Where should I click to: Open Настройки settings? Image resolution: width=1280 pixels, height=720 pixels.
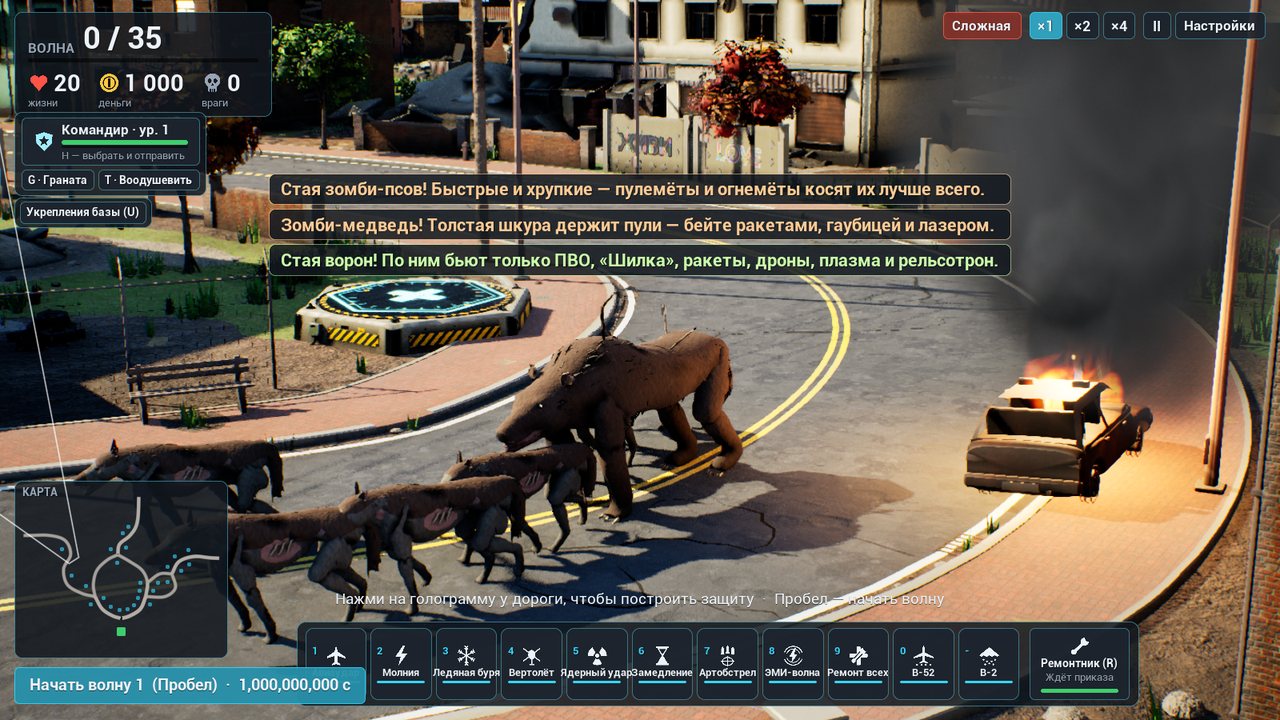[x=1220, y=26]
